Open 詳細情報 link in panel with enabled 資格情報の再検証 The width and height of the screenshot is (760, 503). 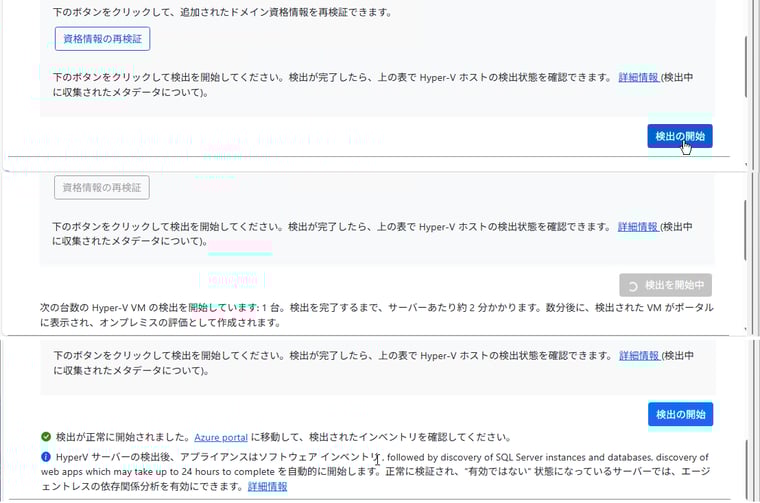pyautogui.click(x=639, y=77)
